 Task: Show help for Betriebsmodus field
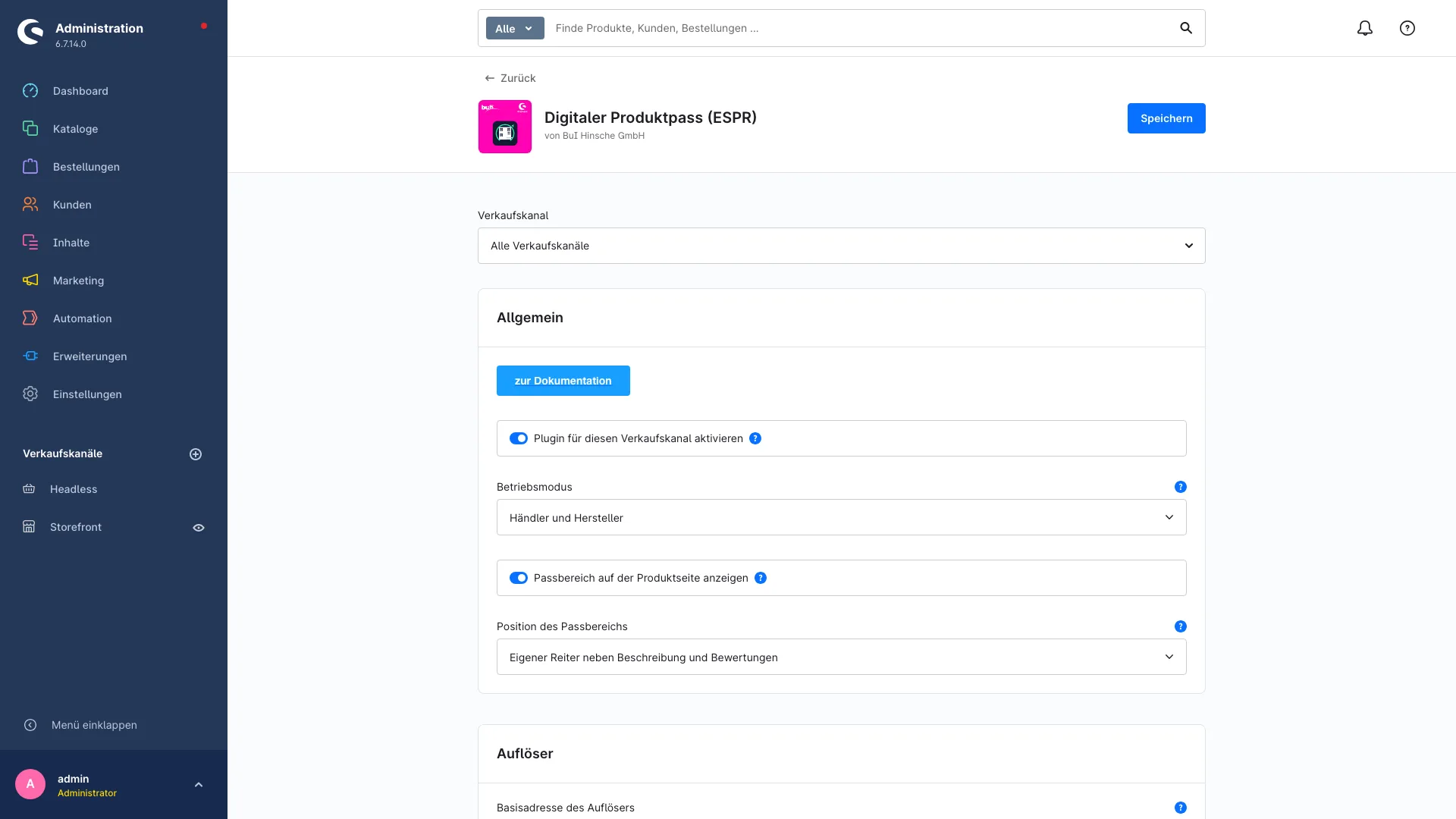1181,487
